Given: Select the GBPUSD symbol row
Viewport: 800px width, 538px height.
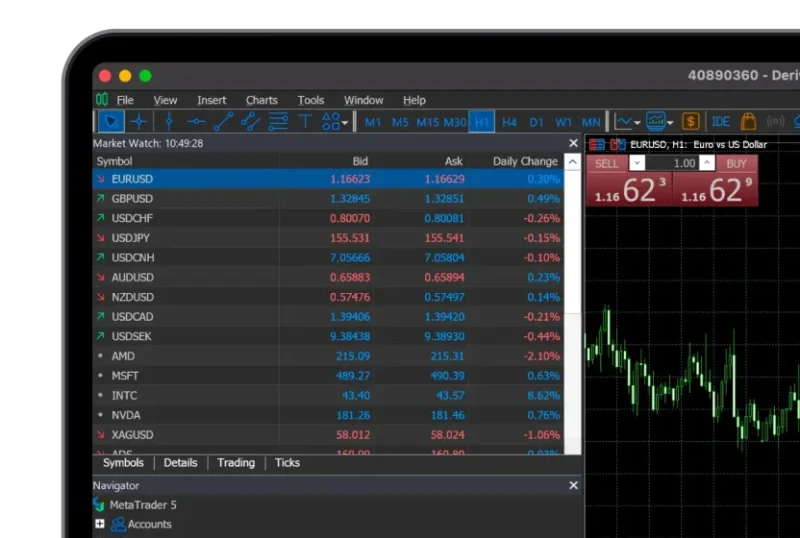Looking at the screenshot, I should click(328, 199).
